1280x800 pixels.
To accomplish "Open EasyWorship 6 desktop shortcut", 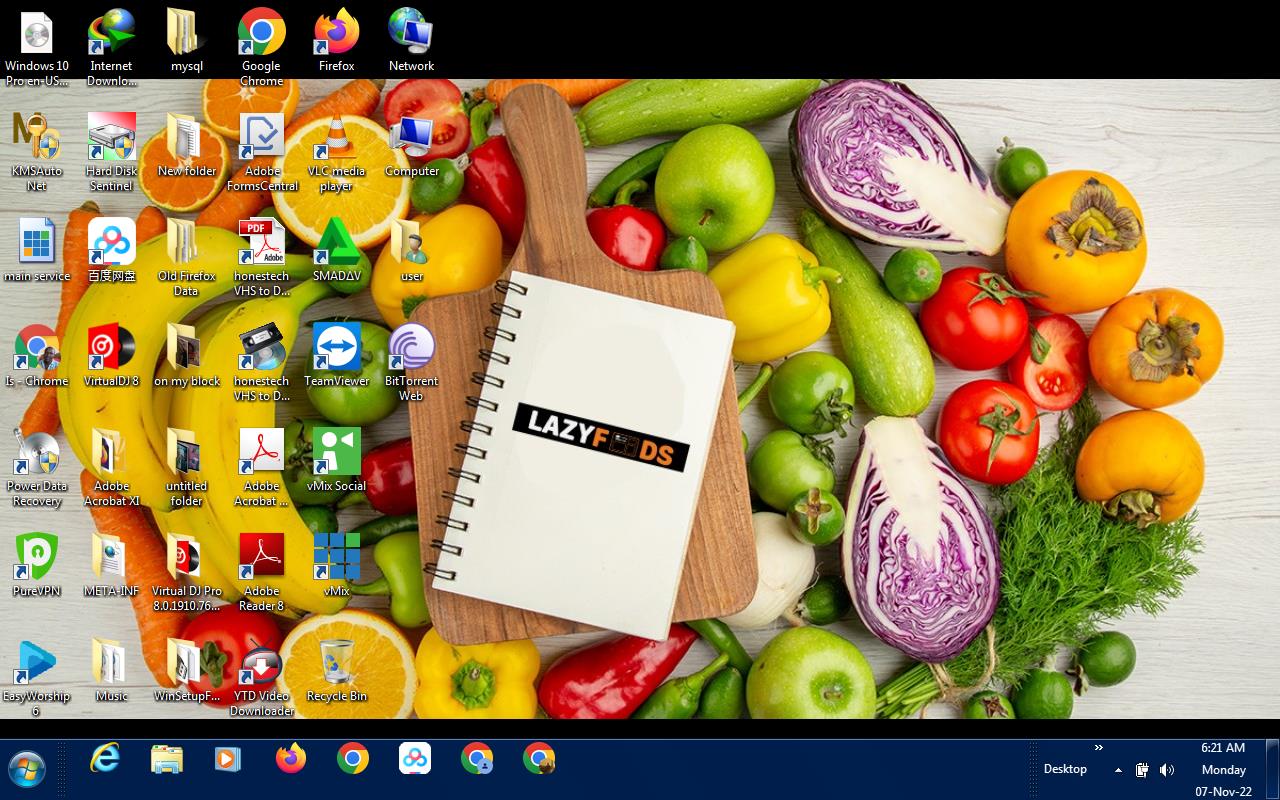I will coord(37,666).
